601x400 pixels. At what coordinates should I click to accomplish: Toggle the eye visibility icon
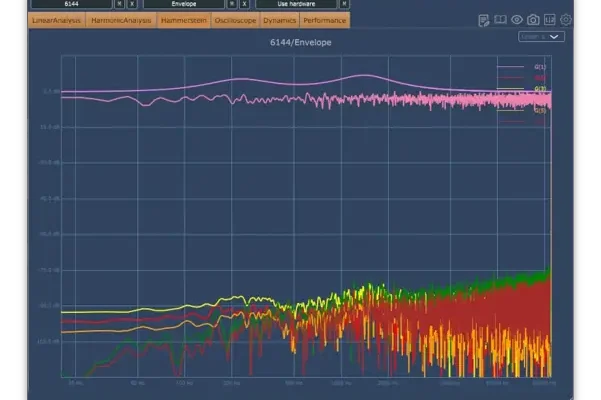pyautogui.click(x=517, y=20)
